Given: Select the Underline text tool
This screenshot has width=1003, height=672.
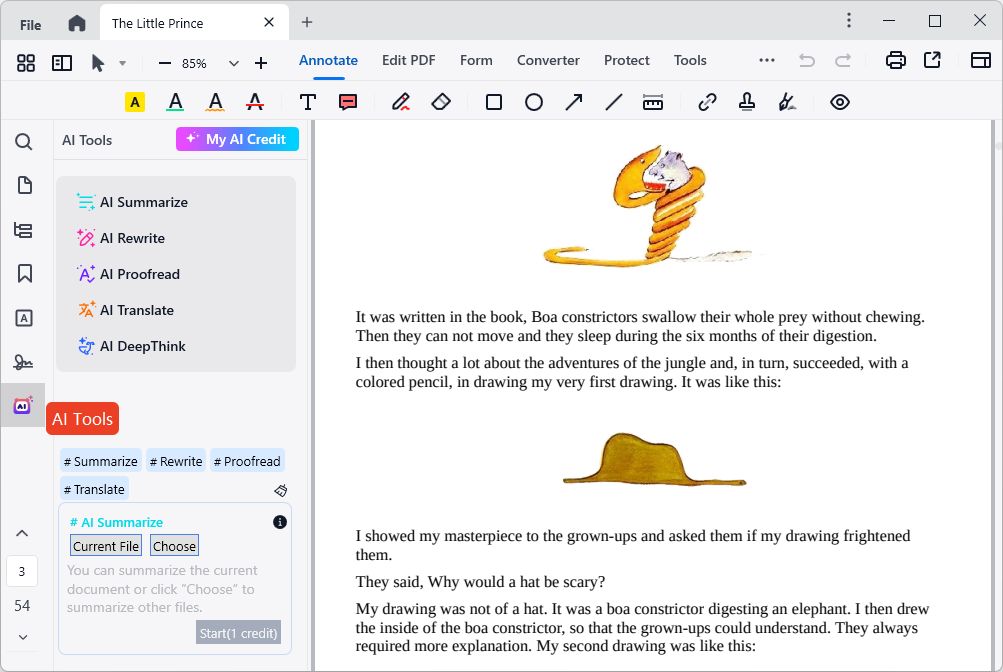Looking at the screenshot, I should coord(174,101).
